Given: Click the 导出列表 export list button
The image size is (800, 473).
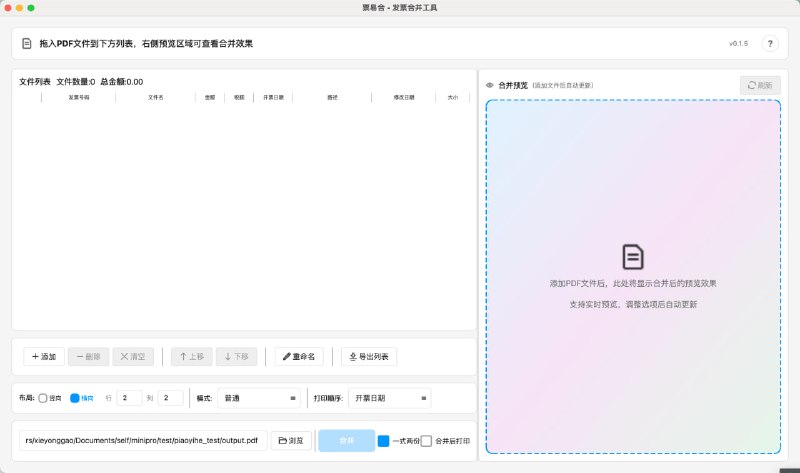Looking at the screenshot, I should 369,356.
